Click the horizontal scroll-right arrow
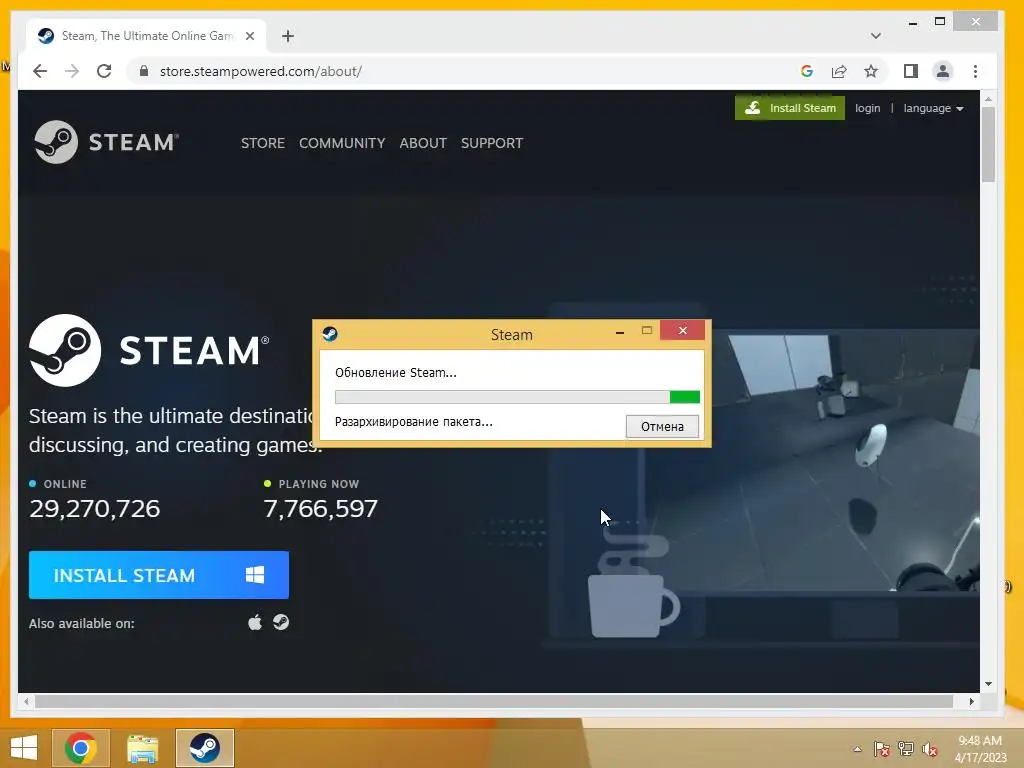 pyautogui.click(x=972, y=701)
